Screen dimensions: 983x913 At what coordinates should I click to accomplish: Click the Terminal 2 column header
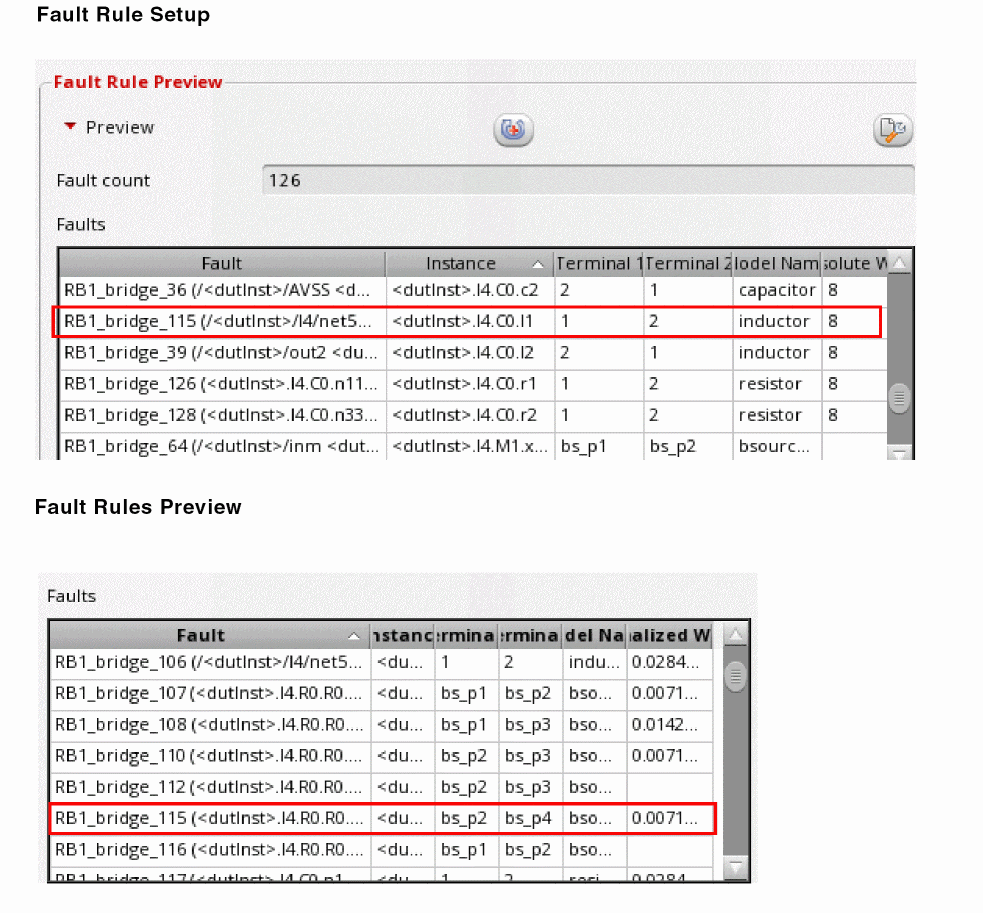pos(688,264)
